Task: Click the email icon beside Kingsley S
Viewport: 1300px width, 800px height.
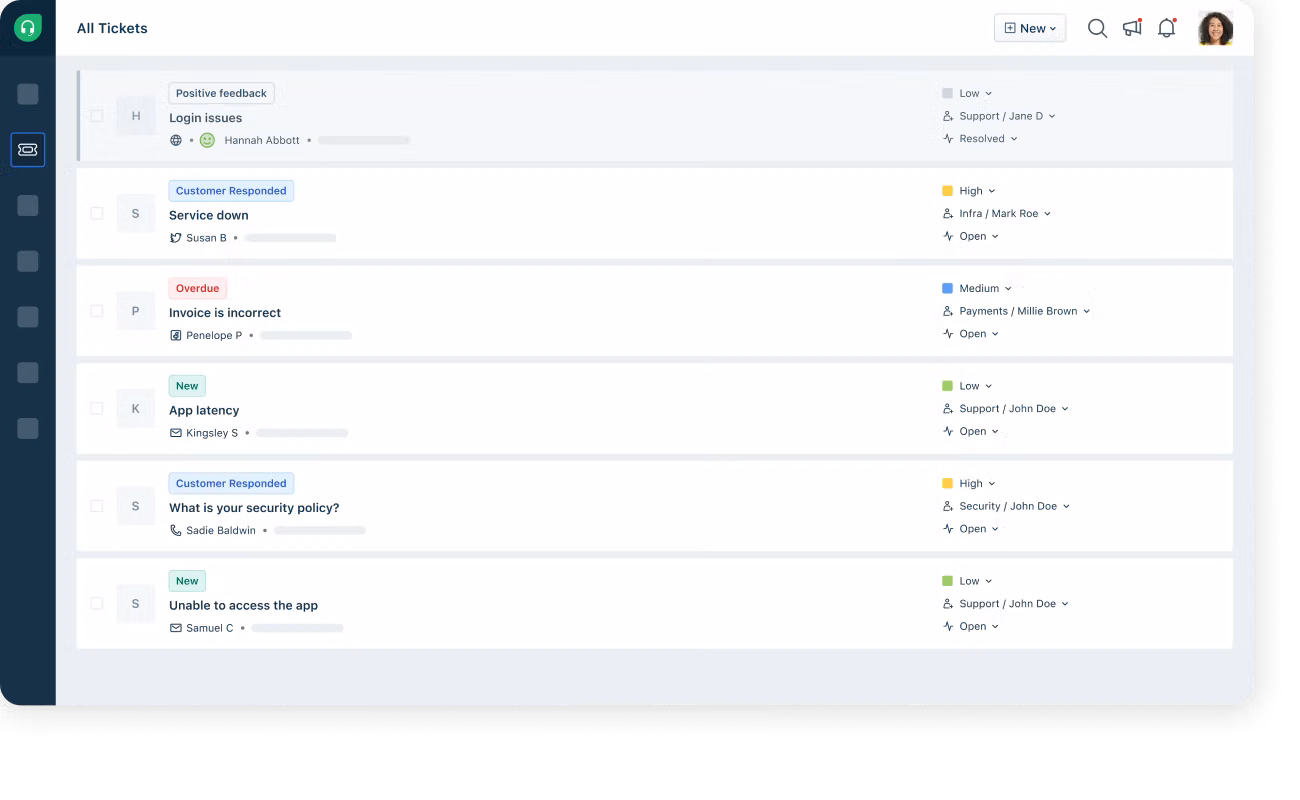Action: pyautogui.click(x=176, y=433)
